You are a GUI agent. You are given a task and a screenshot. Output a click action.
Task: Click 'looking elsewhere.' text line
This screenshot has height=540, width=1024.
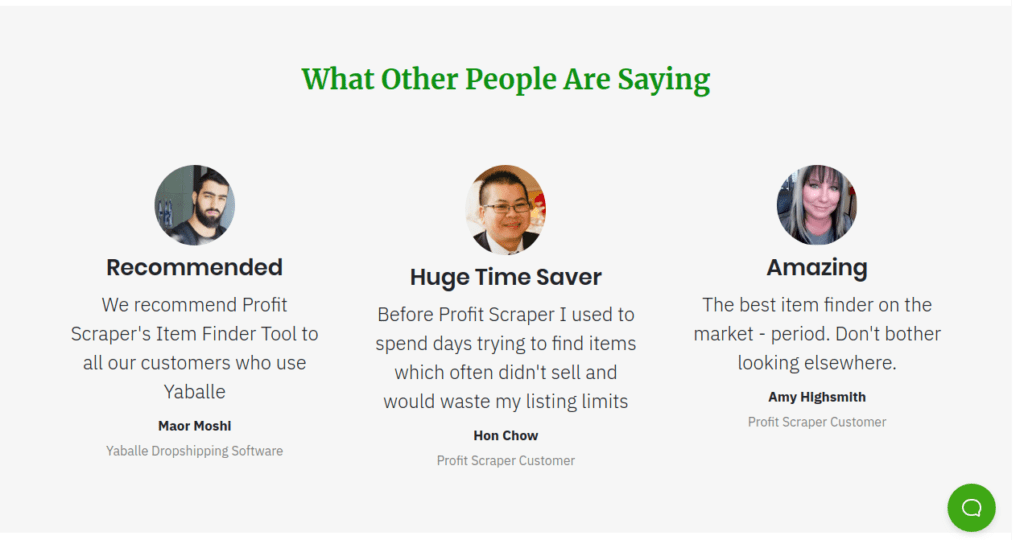[817, 362]
